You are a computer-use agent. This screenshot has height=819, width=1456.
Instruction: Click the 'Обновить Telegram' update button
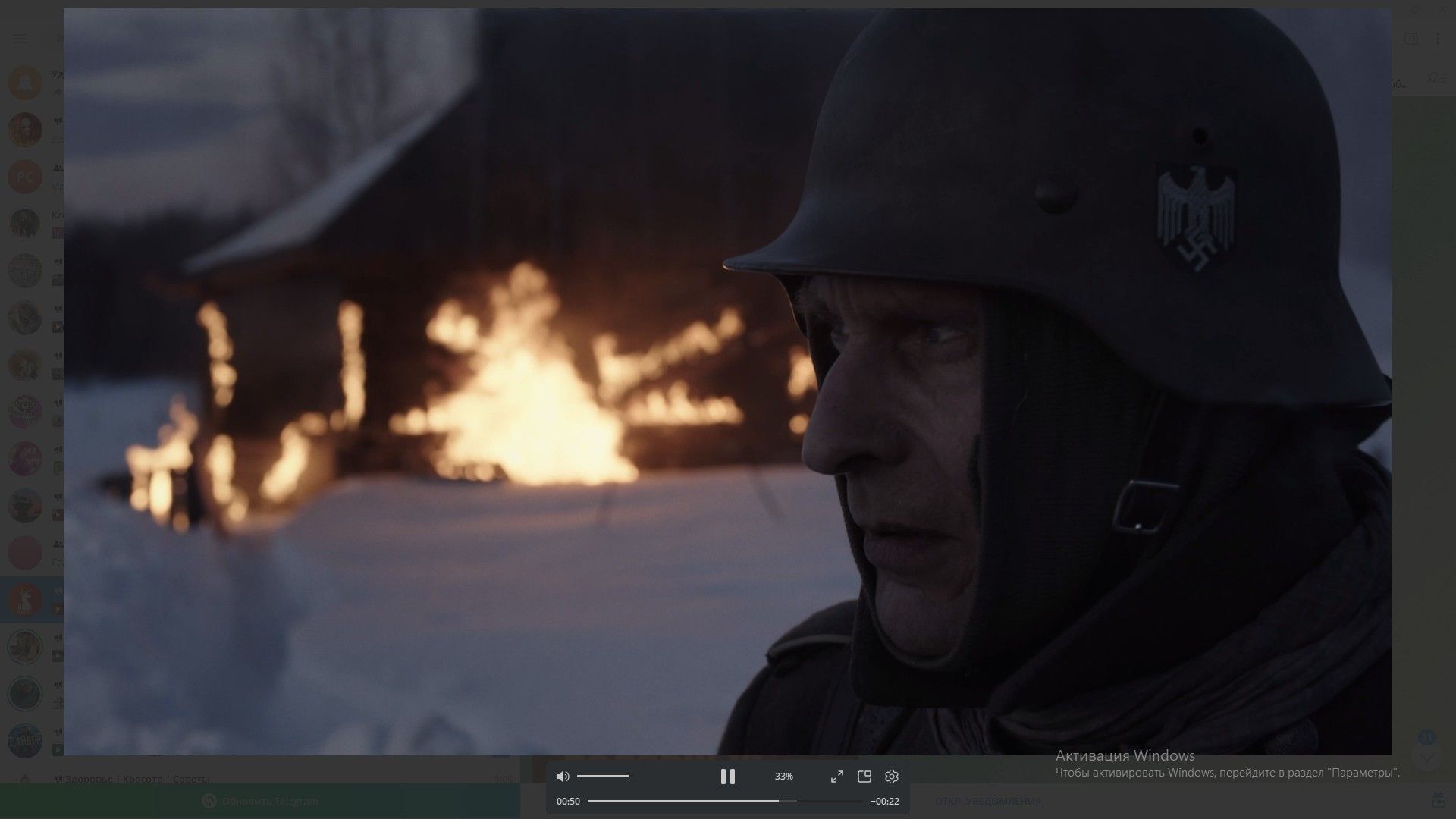(260, 801)
